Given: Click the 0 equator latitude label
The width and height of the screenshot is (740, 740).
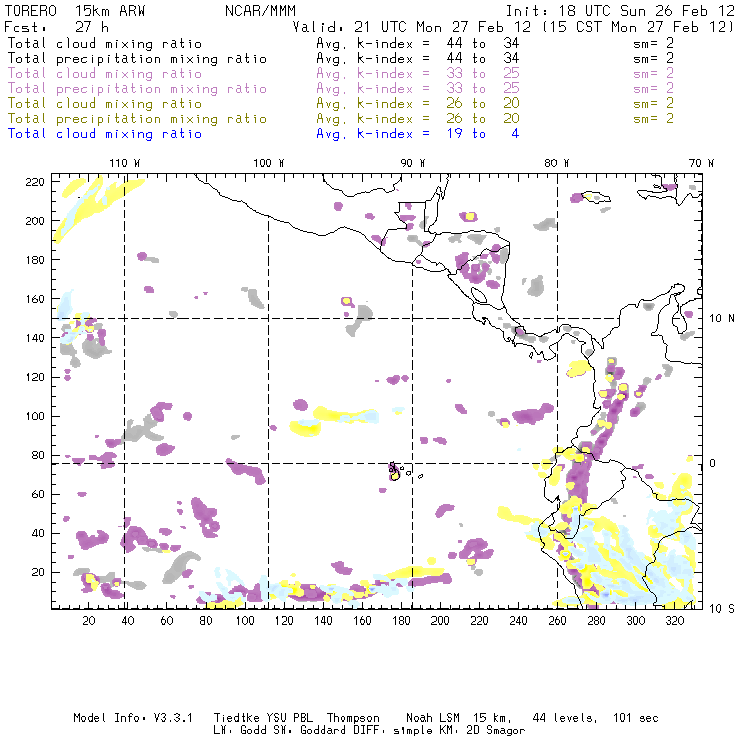Looking at the screenshot, I should tap(714, 463).
